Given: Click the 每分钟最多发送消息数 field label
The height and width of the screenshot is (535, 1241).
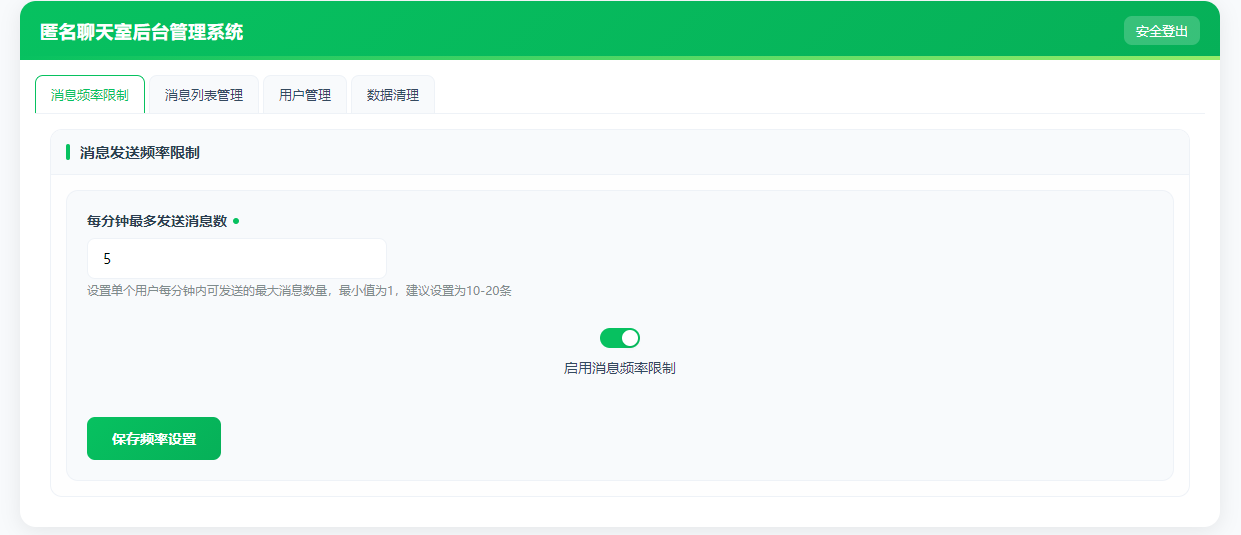Looking at the screenshot, I should pyautogui.click(x=157, y=221).
